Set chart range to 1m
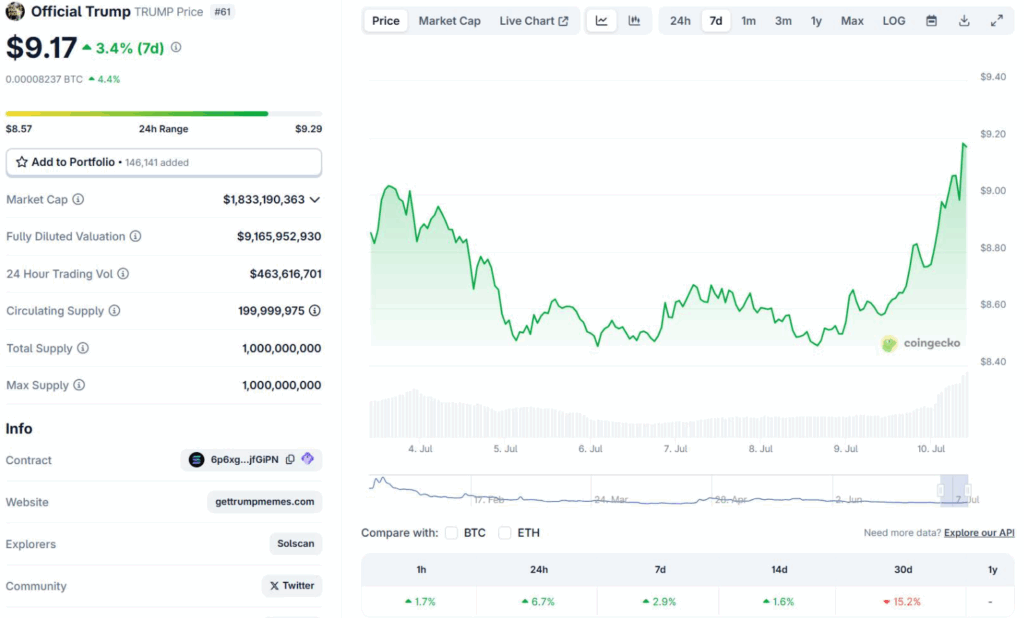 [748, 21]
